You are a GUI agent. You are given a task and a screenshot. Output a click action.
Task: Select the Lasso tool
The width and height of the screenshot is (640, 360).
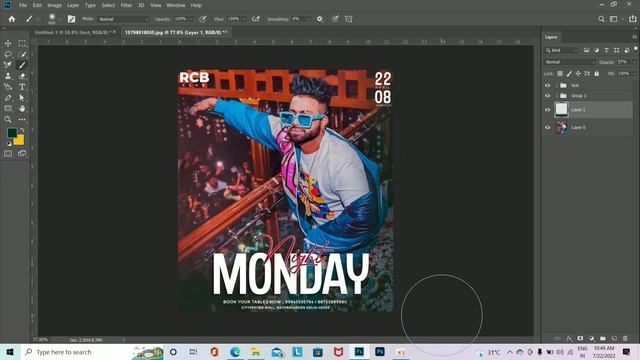pos(8,54)
